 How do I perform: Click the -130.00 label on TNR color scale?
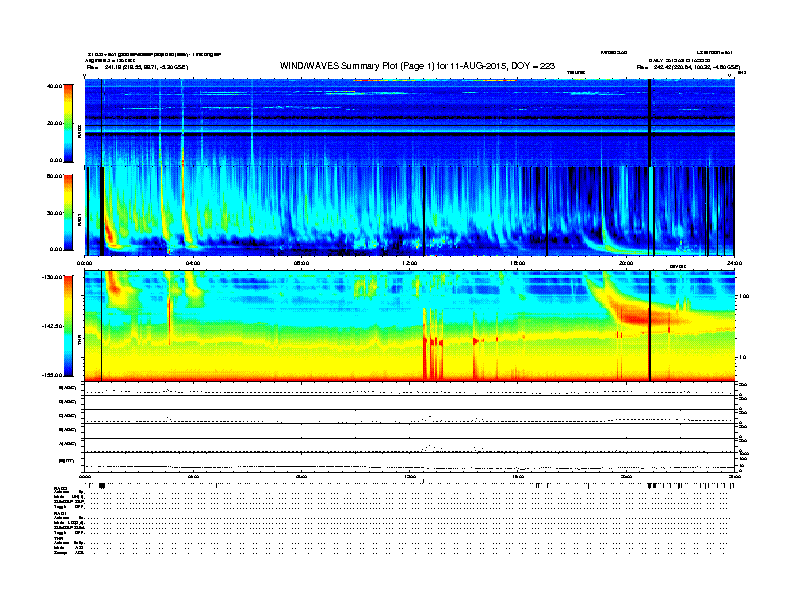(x=52, y=277)
